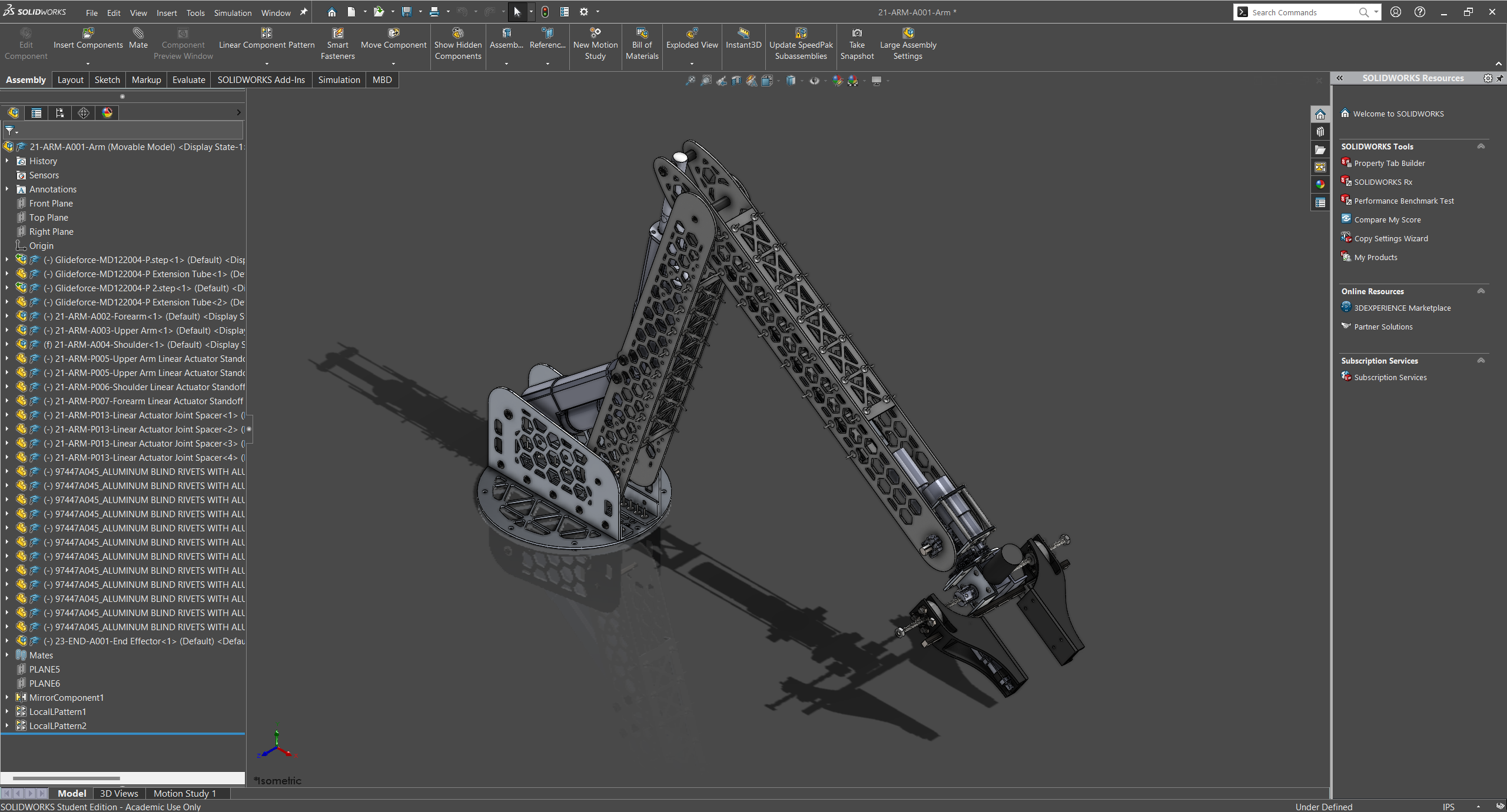Click Edit Appearance icon in view toolbar
The height and width of the screenshot is (812, 1507).
(838, 81)
